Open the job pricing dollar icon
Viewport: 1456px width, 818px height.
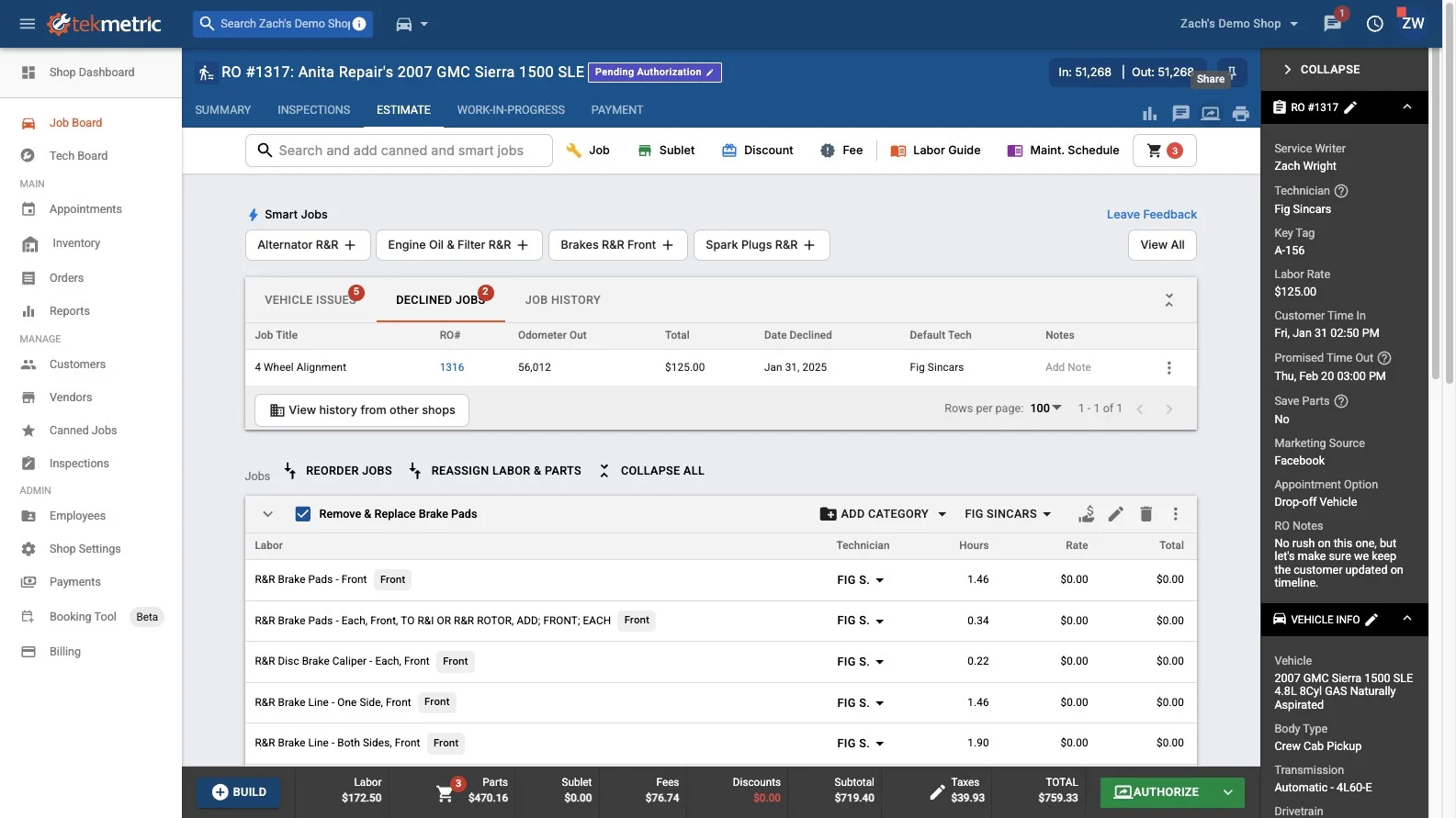coord(1086,514)
